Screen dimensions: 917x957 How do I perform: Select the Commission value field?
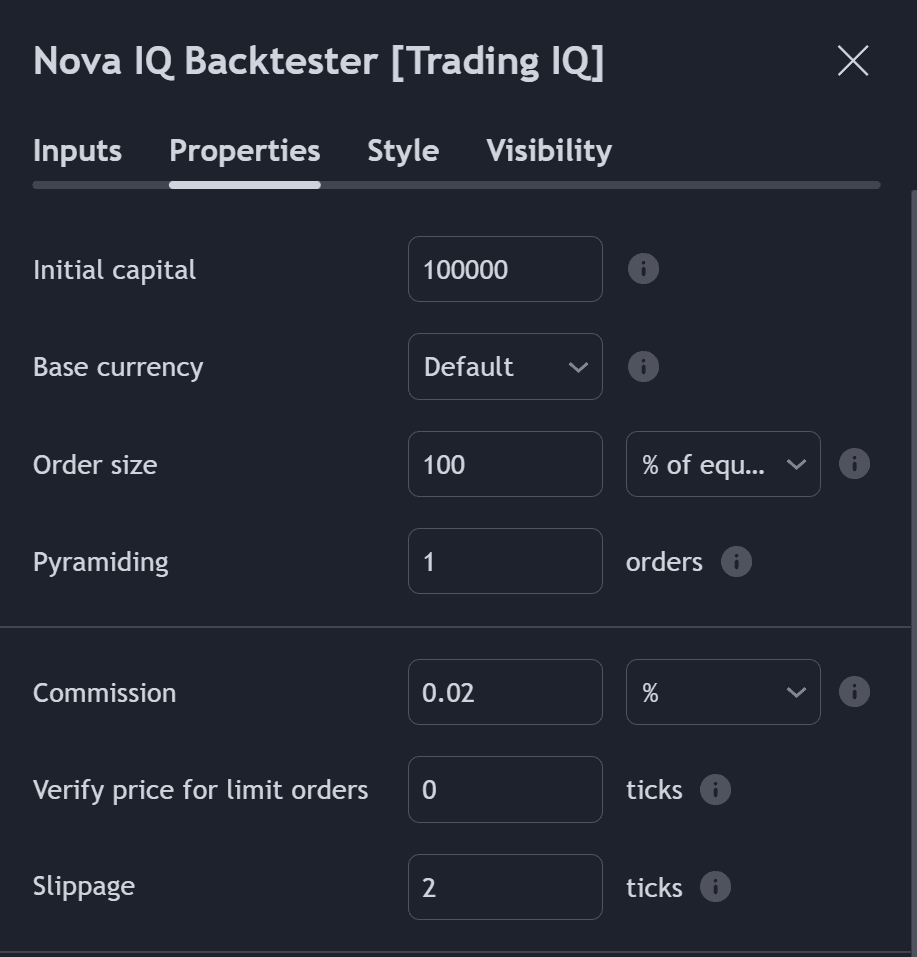pyautogui.click(x=505, y=691)
